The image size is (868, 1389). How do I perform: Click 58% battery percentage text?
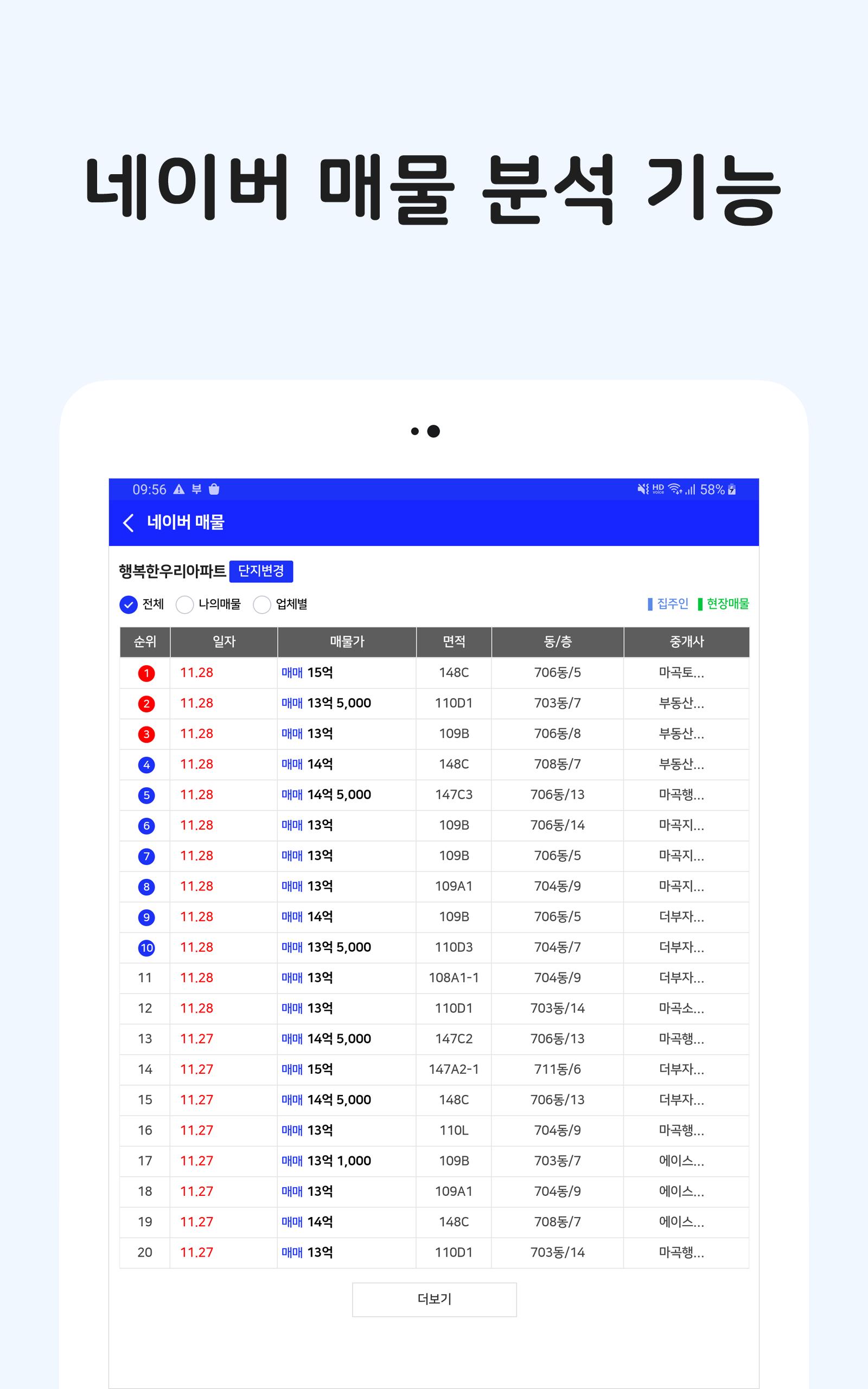tap(712, 489)
